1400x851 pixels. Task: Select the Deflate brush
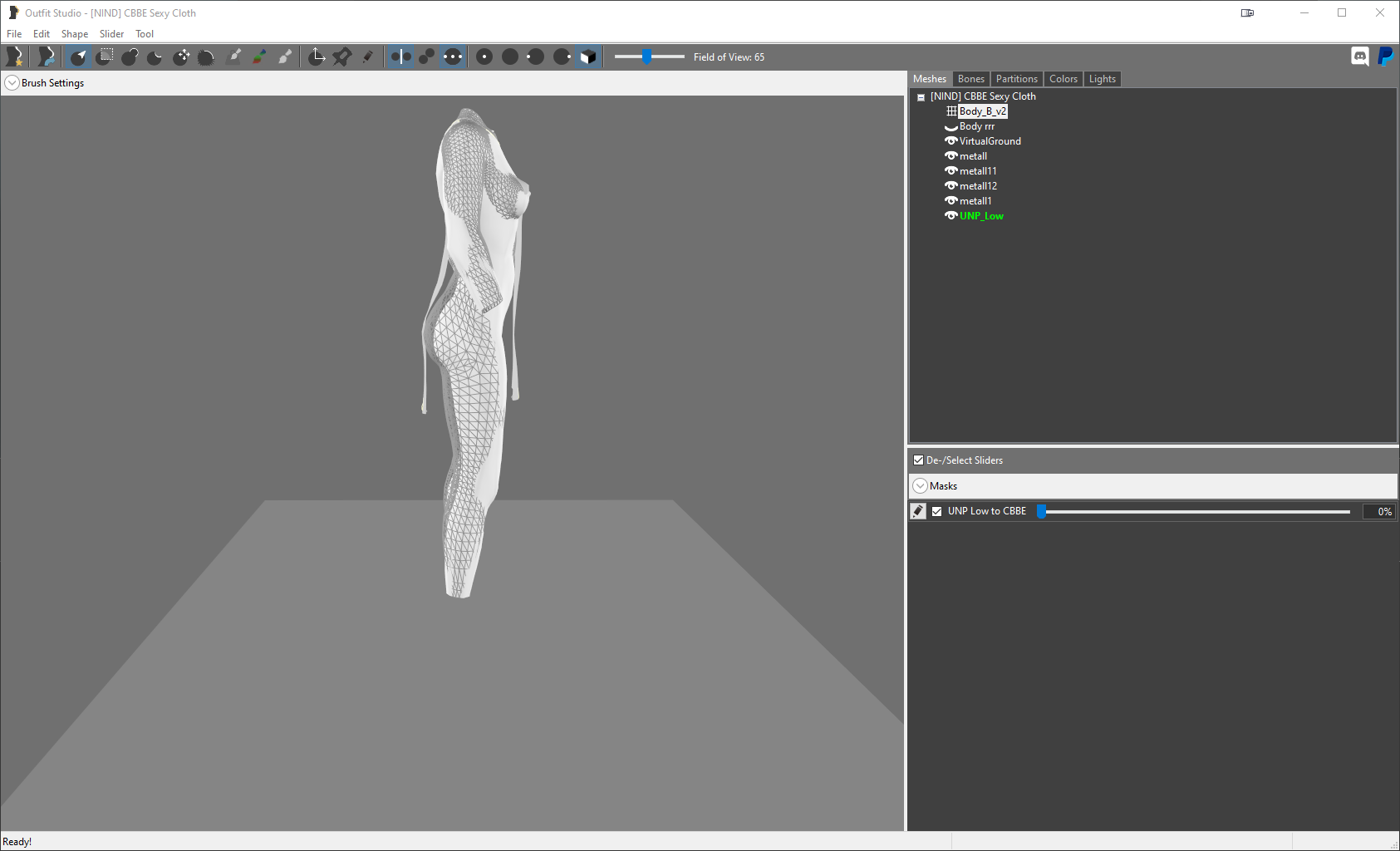(155, 57)
